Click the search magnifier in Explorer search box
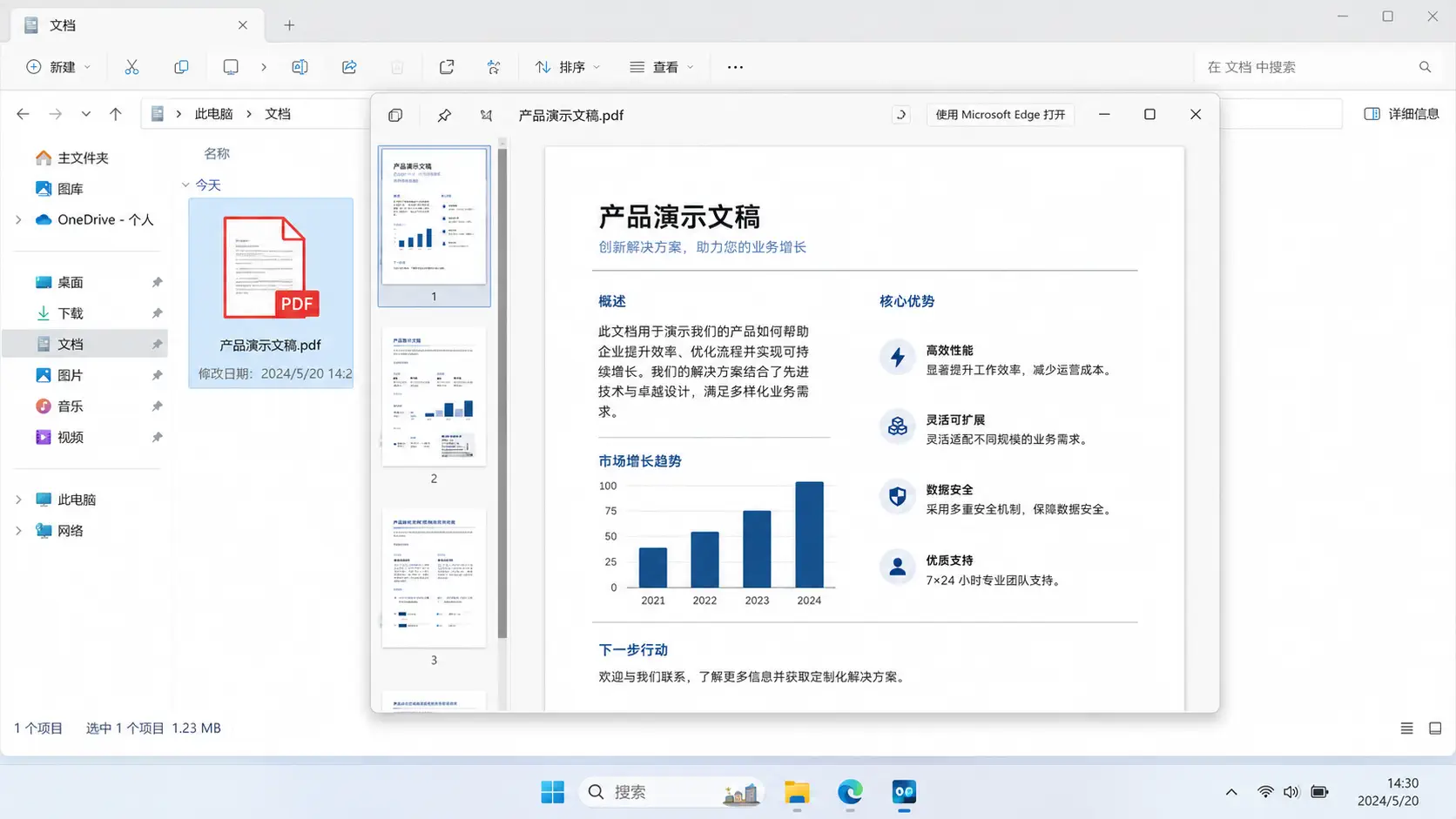Viewport: 1456px width, 819px height. tap(1425, 67)
